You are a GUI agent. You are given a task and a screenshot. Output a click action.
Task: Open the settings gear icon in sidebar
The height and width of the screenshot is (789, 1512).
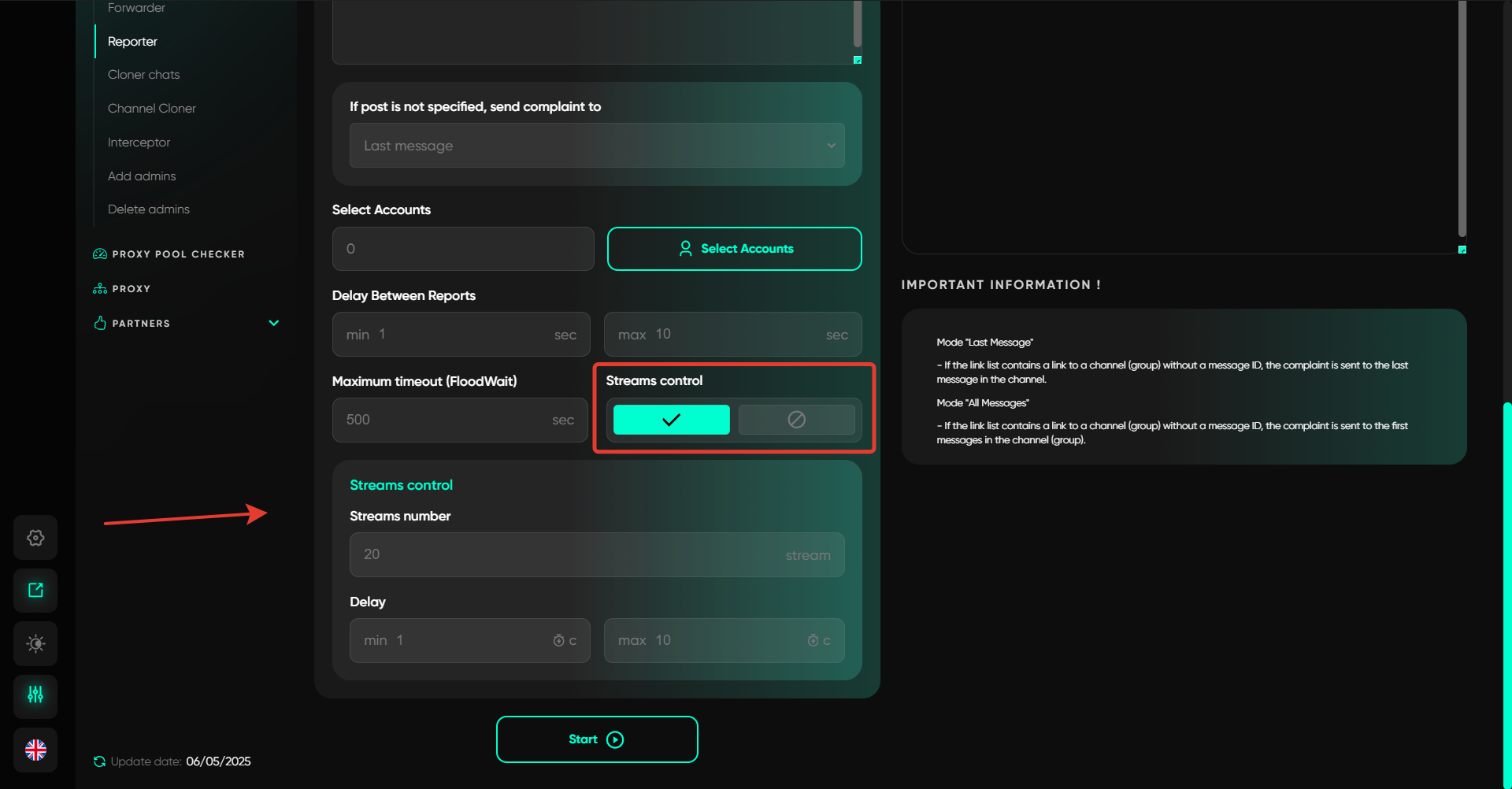pos(35,538)
